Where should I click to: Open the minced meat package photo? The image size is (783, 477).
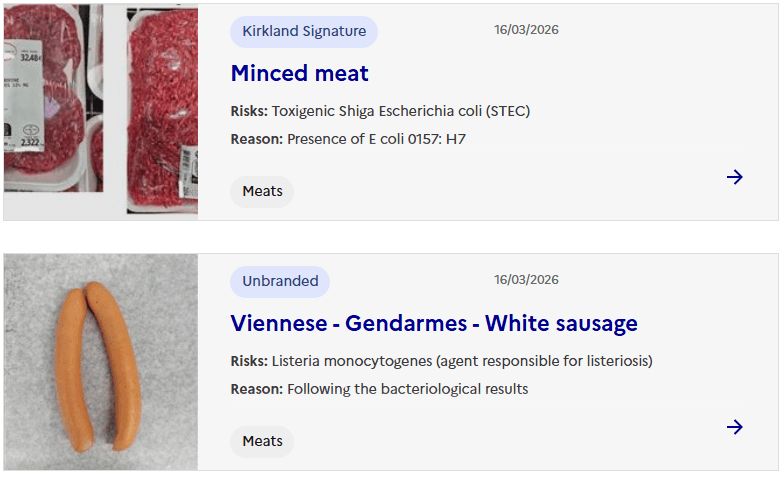[100, 111]
